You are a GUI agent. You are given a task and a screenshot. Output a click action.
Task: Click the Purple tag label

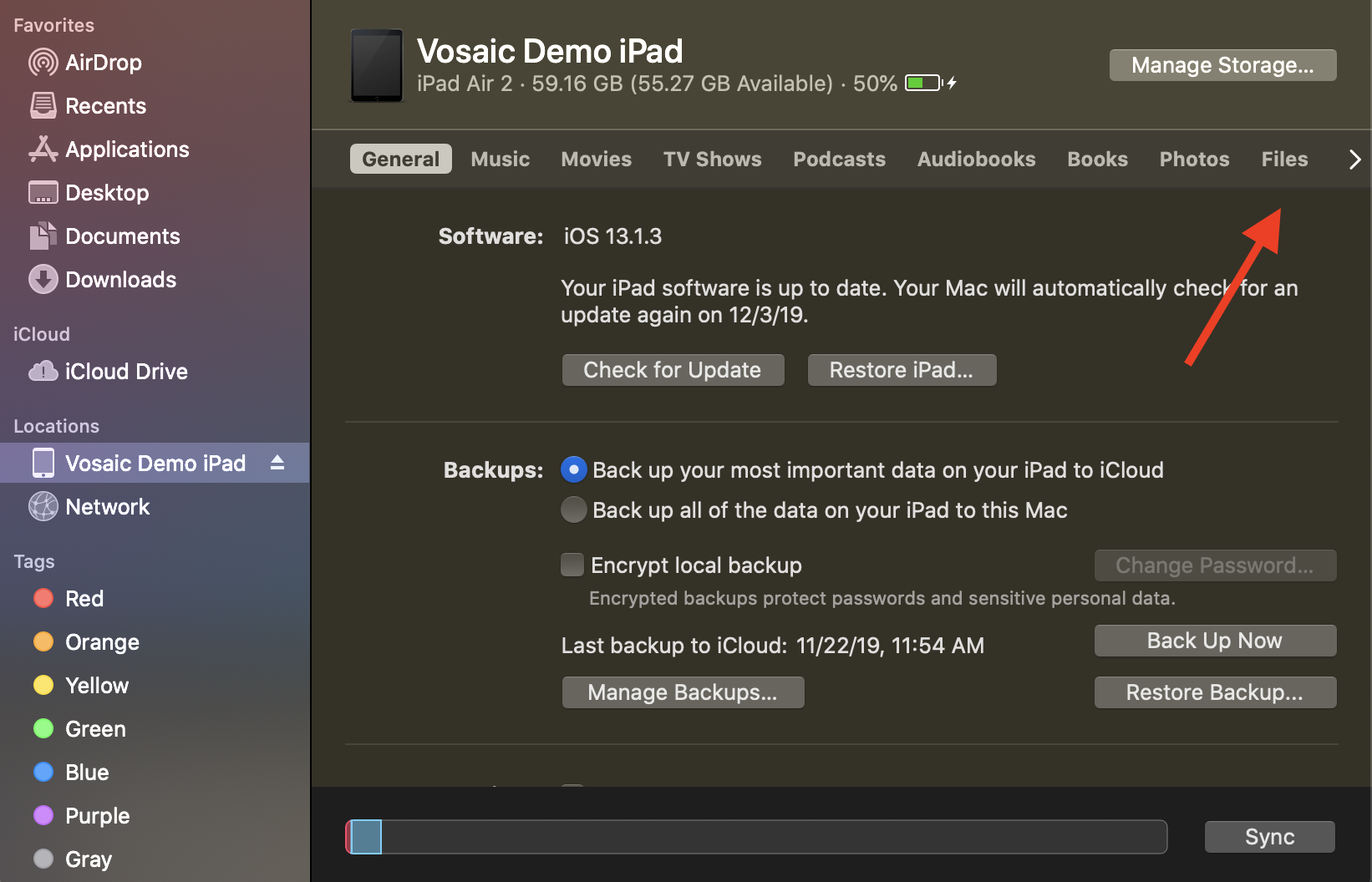[x=98, y=816]
